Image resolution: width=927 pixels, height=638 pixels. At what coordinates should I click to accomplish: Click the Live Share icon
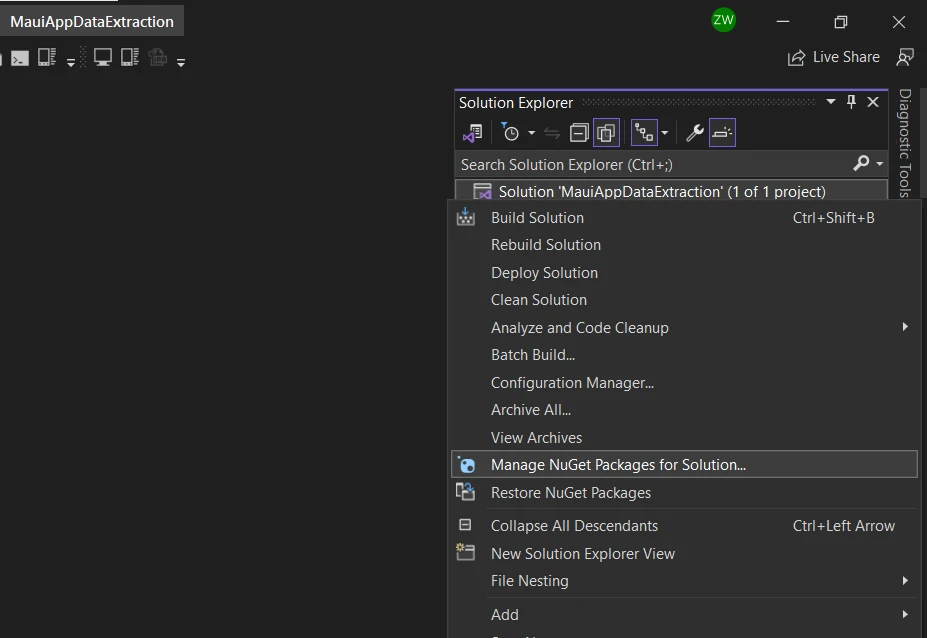797,57
